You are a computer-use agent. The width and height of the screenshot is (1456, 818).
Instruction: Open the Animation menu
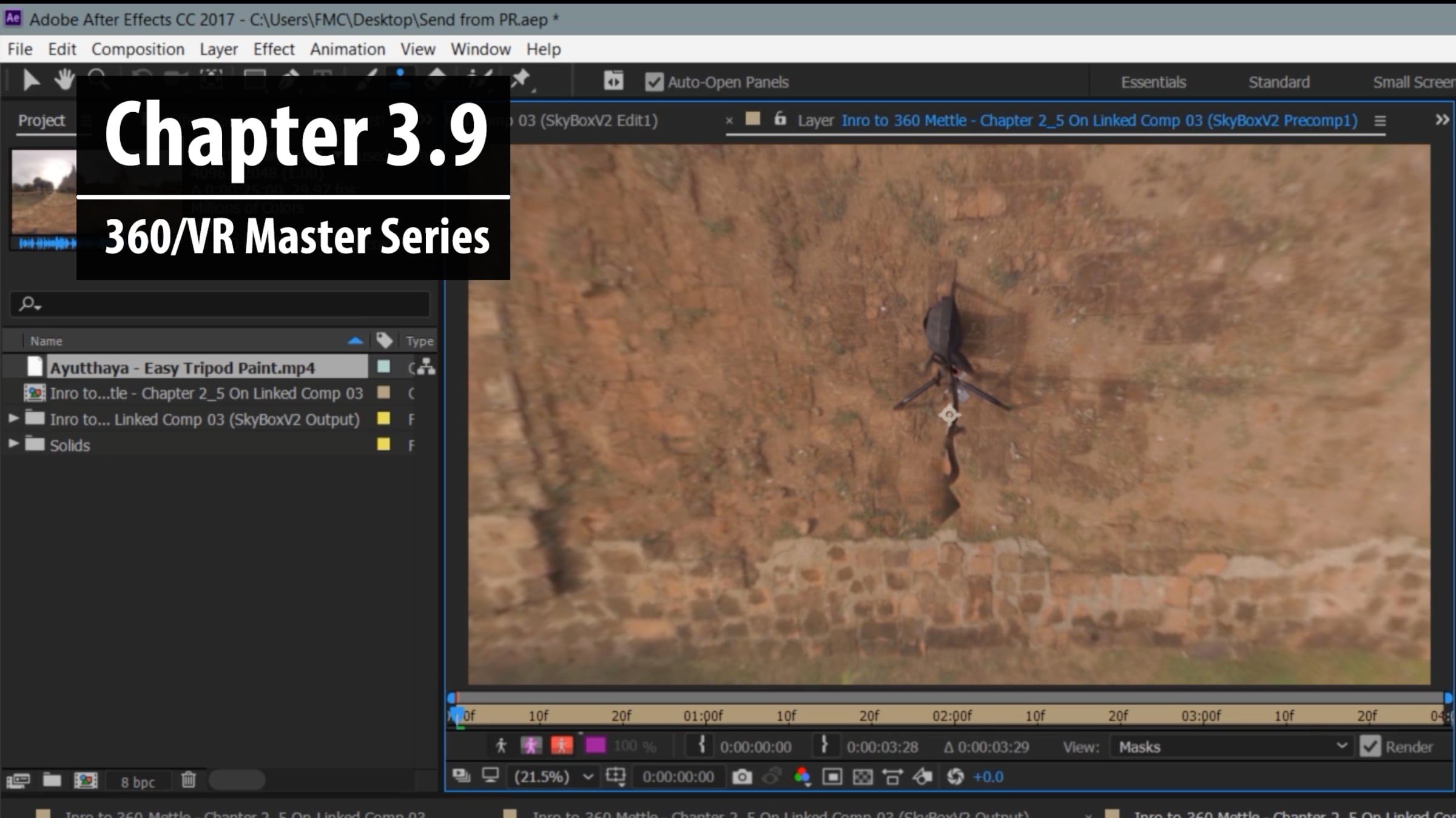coord(348,49)
